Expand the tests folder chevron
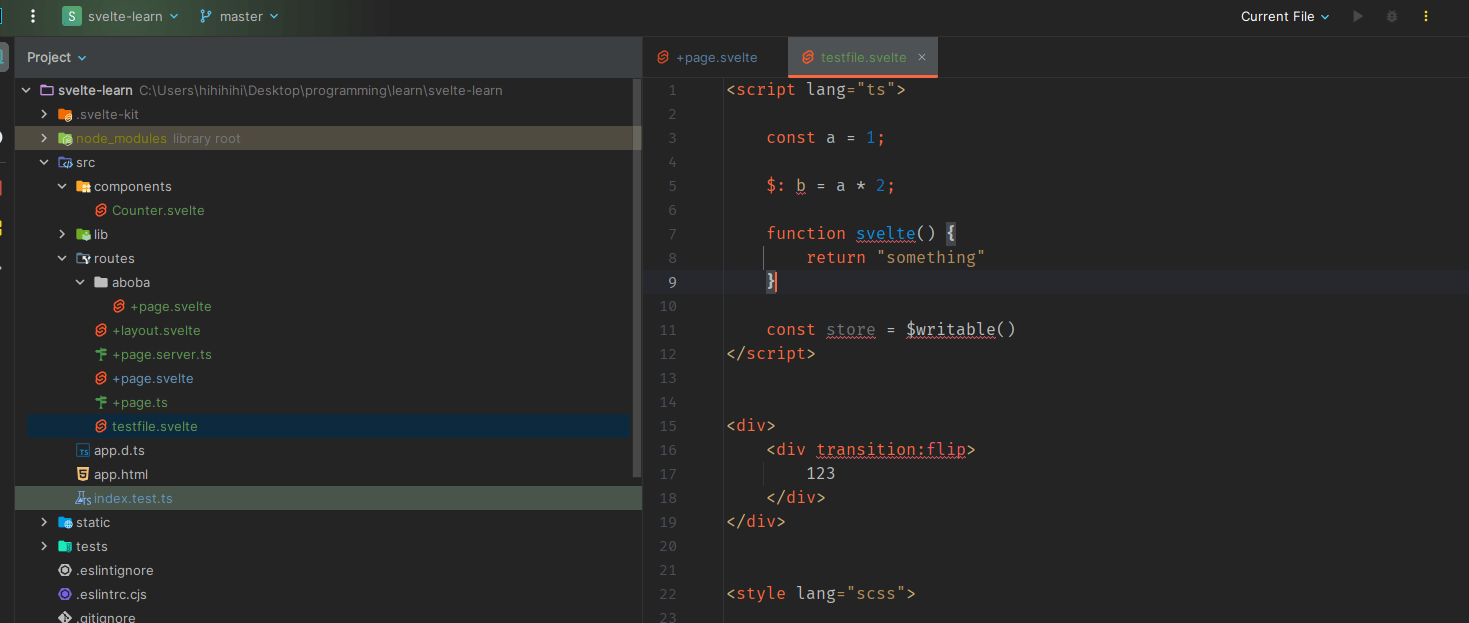The height and width of the screenshot is (623, 1469). point(44,546)
